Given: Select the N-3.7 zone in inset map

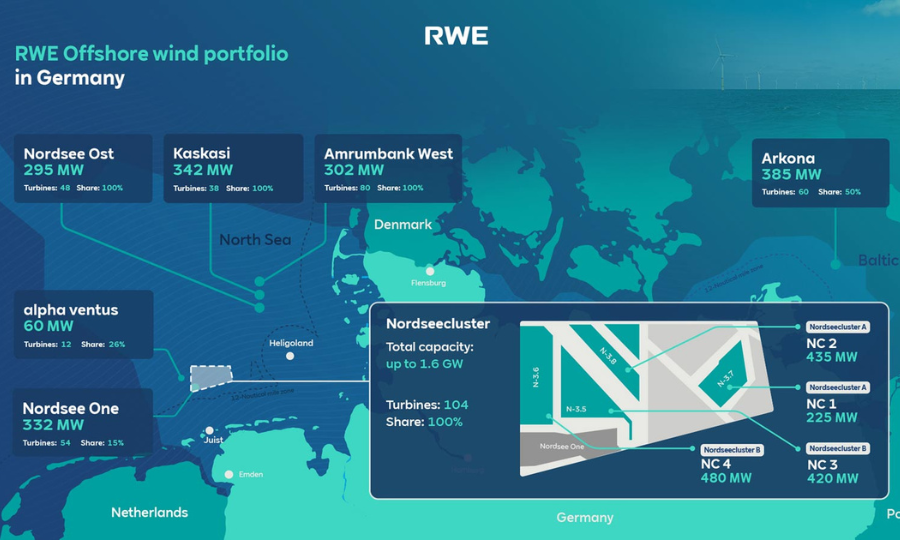Looking at the screenshot, I should pyautogui.click(x=726, y=378).
